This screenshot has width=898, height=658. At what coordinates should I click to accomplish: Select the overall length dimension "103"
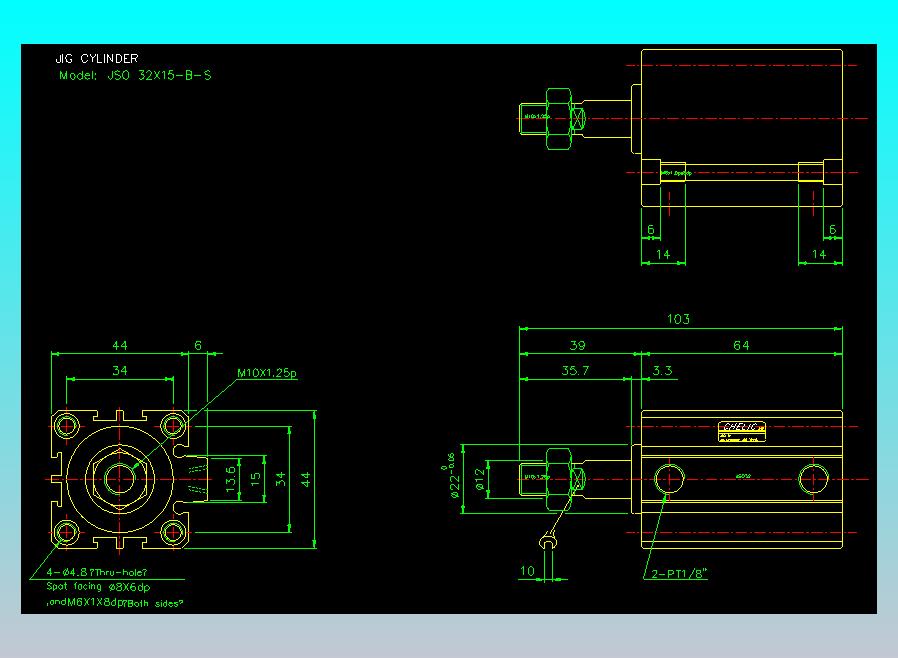pos(678,319)
